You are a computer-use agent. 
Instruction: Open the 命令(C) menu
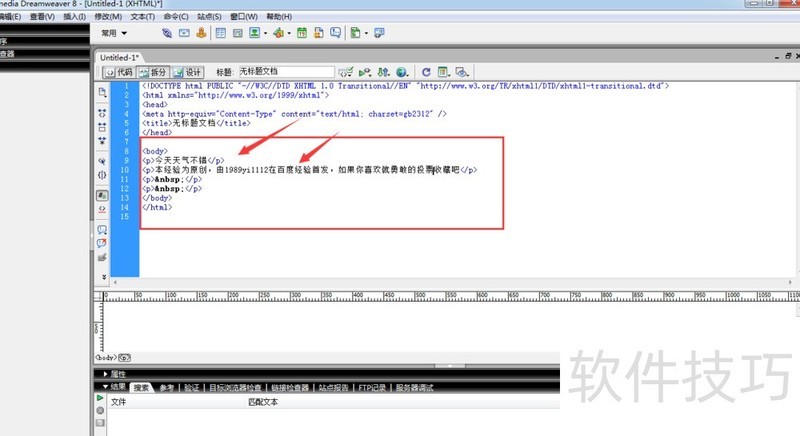176,17
